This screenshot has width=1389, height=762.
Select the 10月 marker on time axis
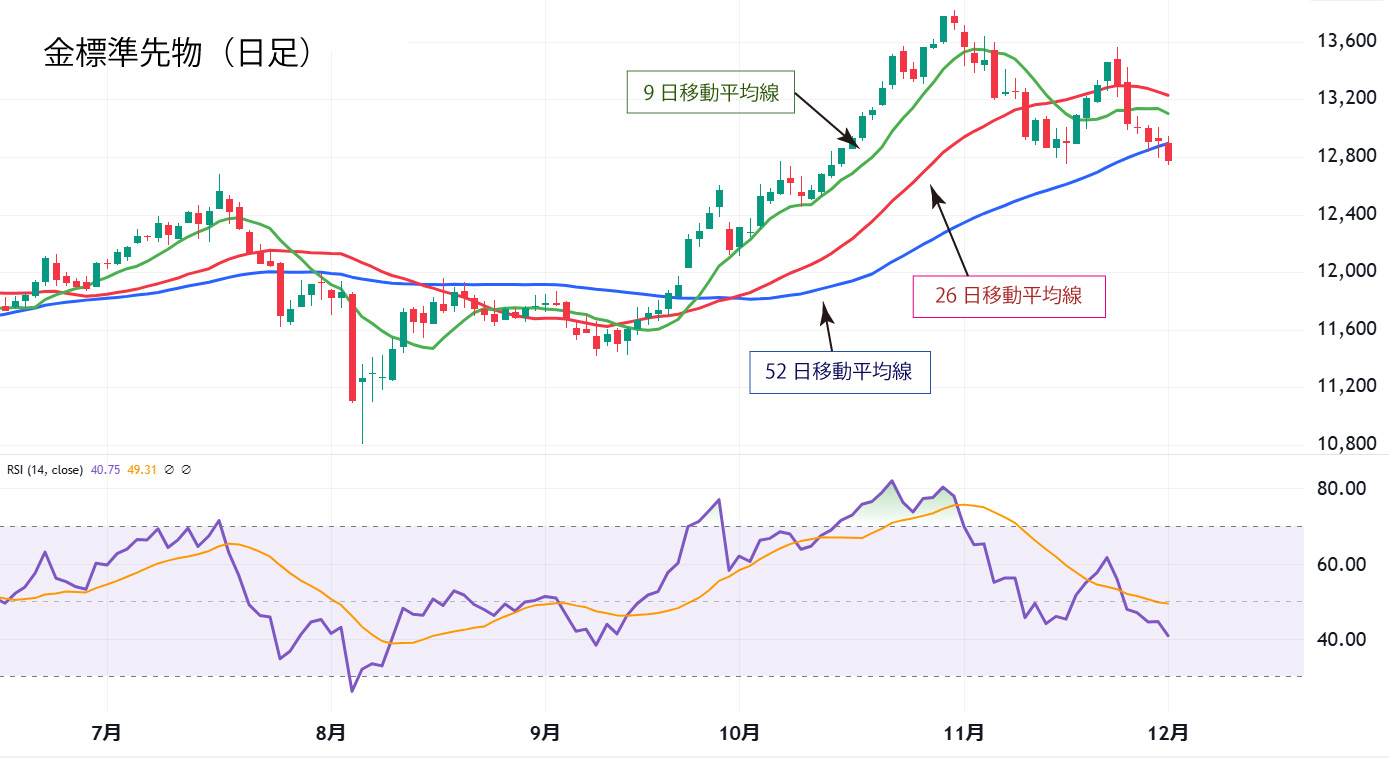pos(738,733)
